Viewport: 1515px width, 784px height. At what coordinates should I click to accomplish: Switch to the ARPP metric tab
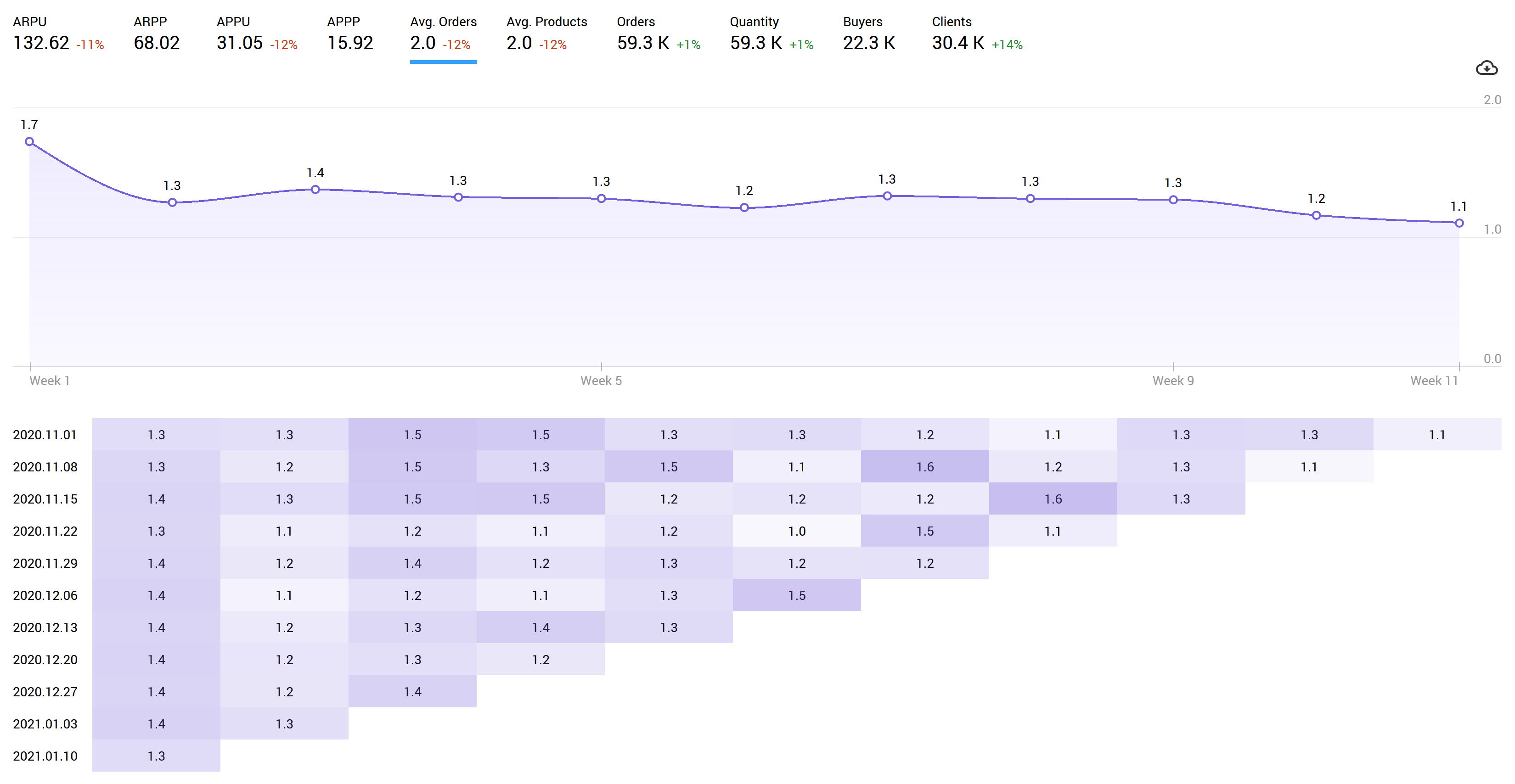157,34
